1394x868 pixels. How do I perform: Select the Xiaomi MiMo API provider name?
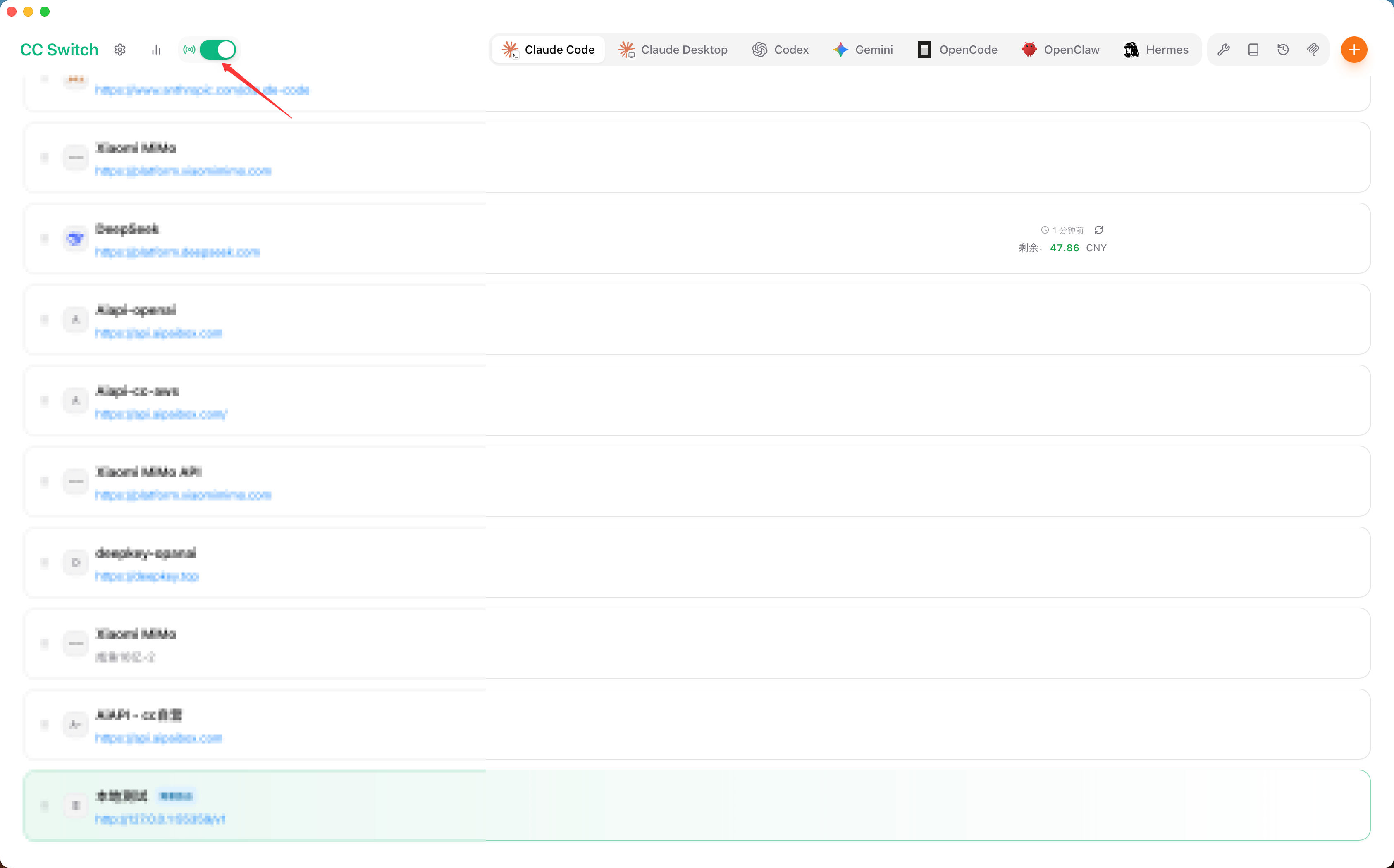(x=149, y=472)
